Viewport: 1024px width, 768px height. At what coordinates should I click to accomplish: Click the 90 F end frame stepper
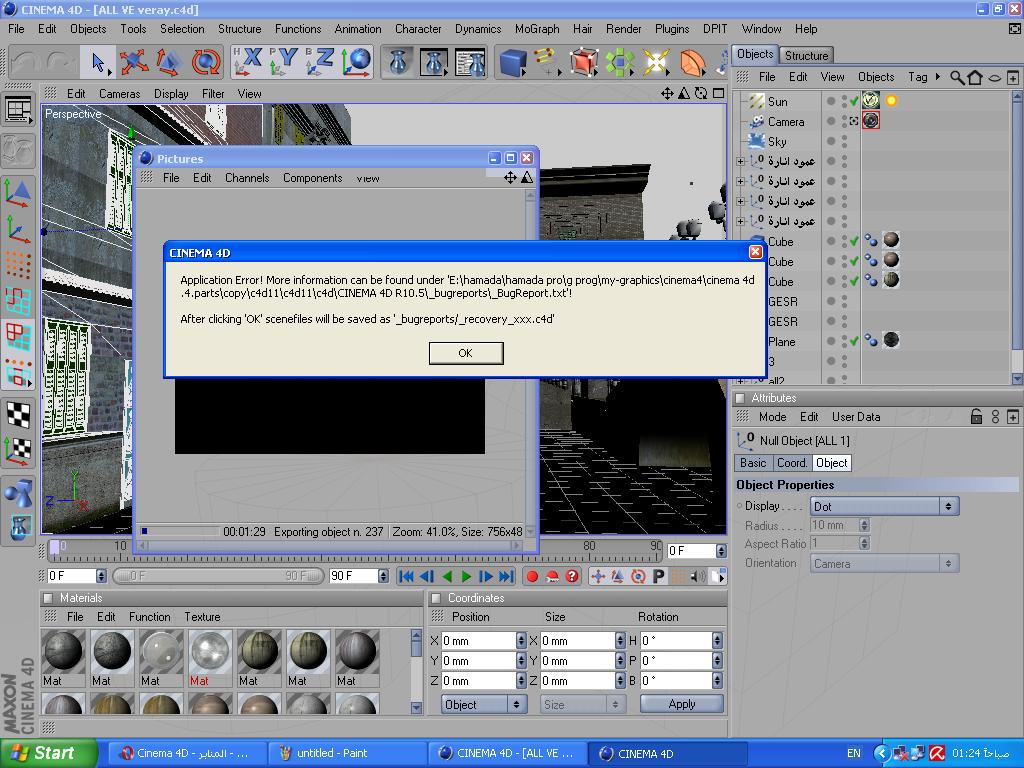point(383,576)
